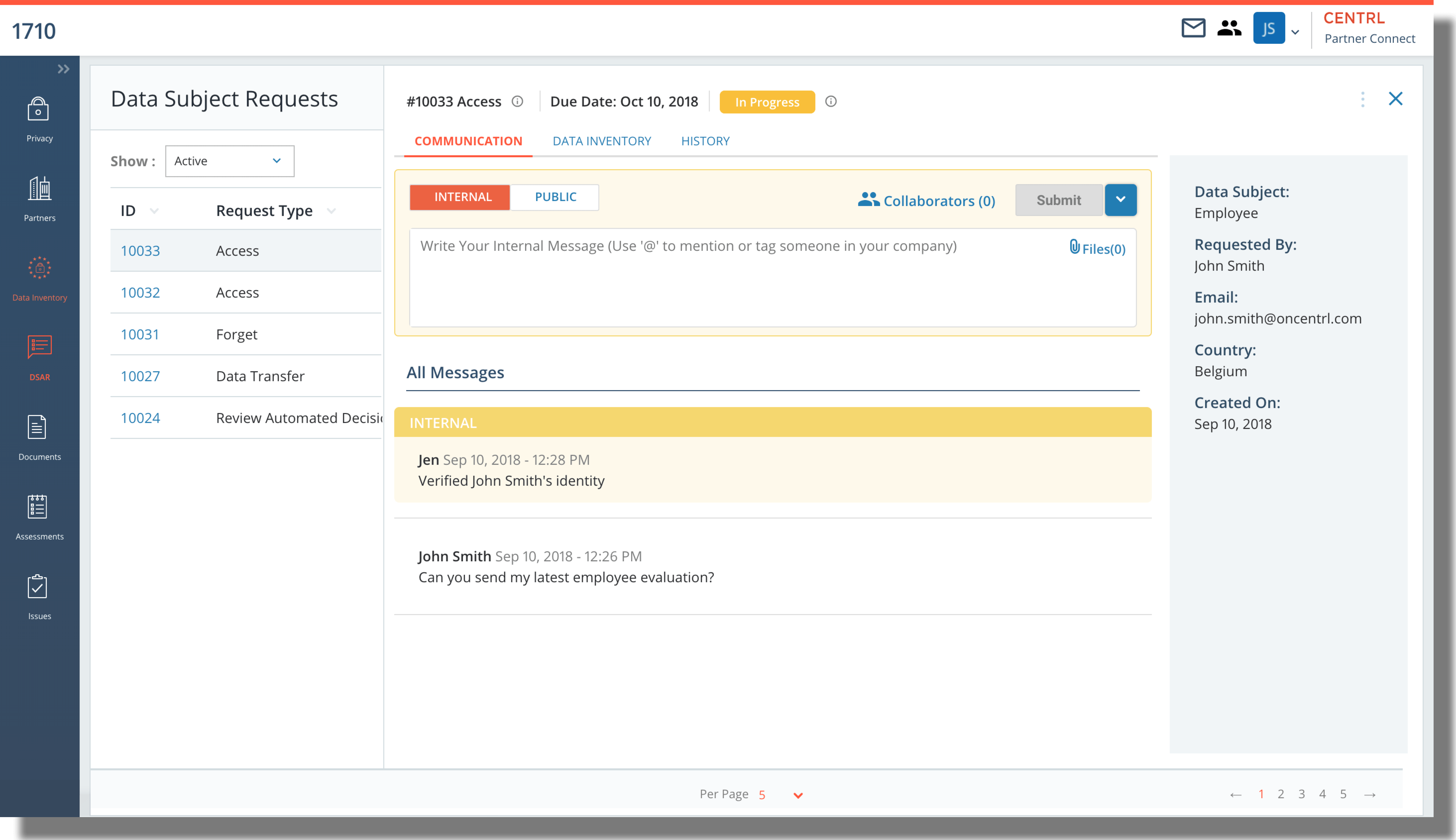The width and height of the screenshot is (1456, 840).
Task: Open the people/users icon in header
Action: pyautogui.click(x=1229, y=28)
